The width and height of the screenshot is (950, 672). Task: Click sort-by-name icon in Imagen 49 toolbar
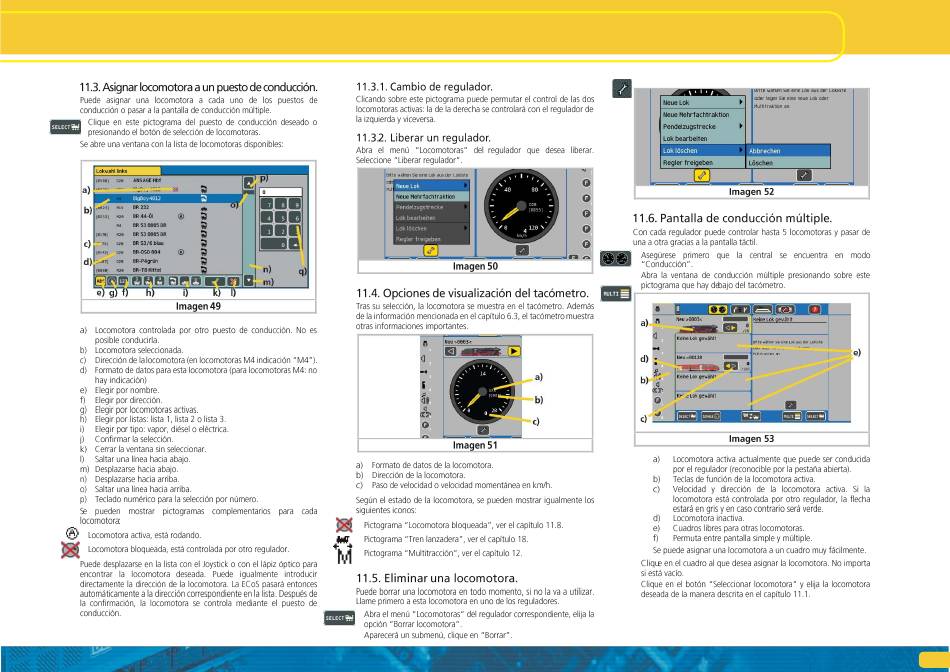(x=101, y=281)
